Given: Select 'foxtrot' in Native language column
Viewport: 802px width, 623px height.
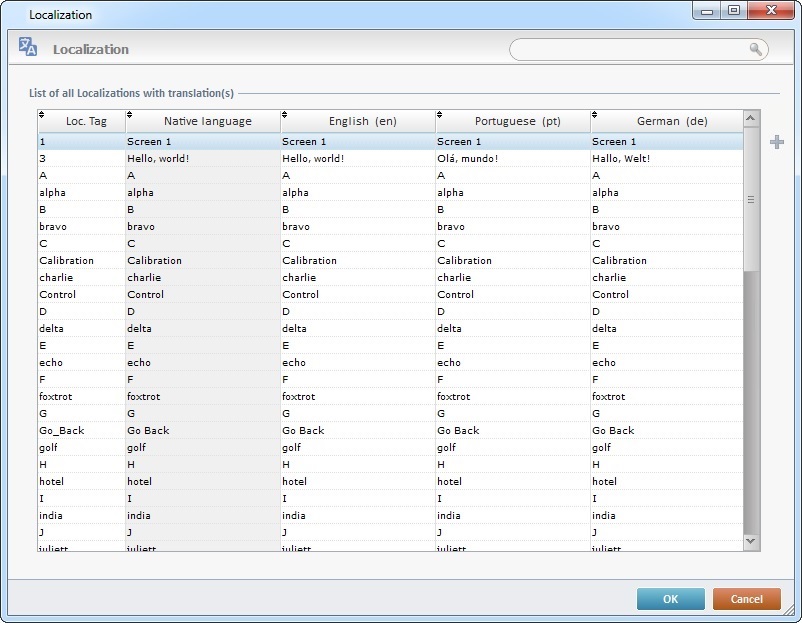Looking at the screenshot, I should 143,397.
